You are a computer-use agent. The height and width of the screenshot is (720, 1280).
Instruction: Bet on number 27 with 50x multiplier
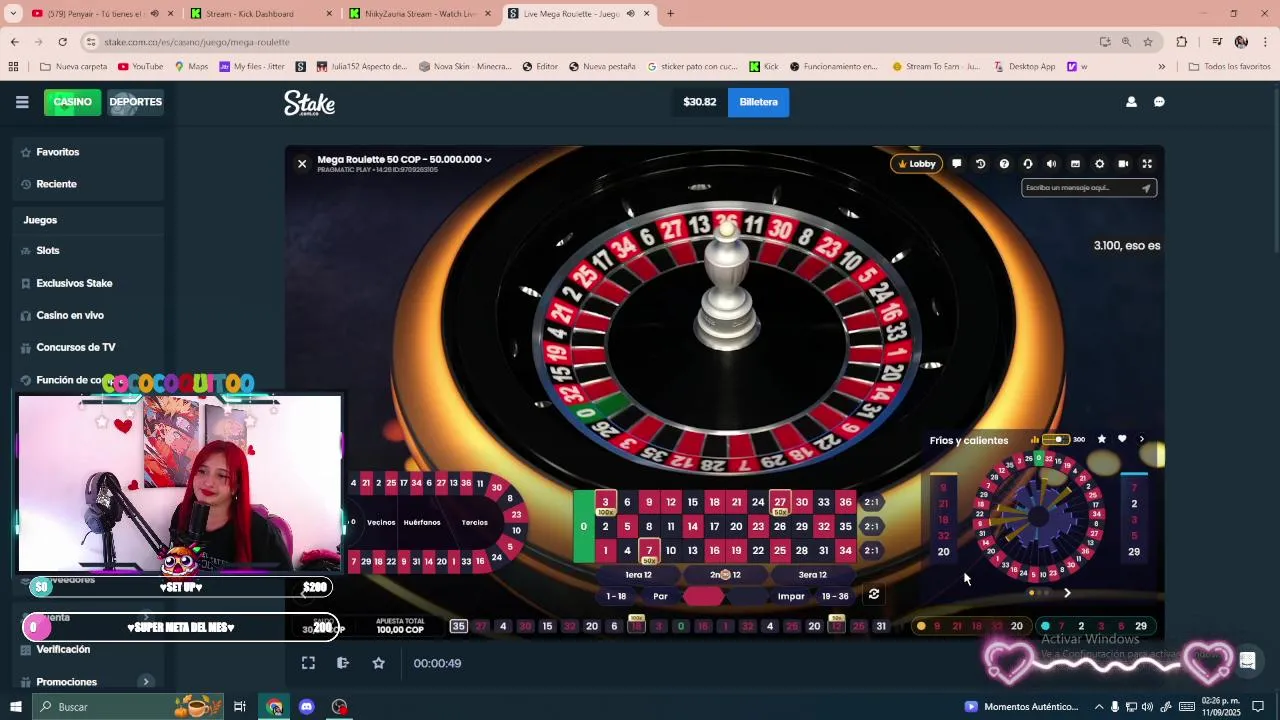pyautogui.click(x=780, y=503)
